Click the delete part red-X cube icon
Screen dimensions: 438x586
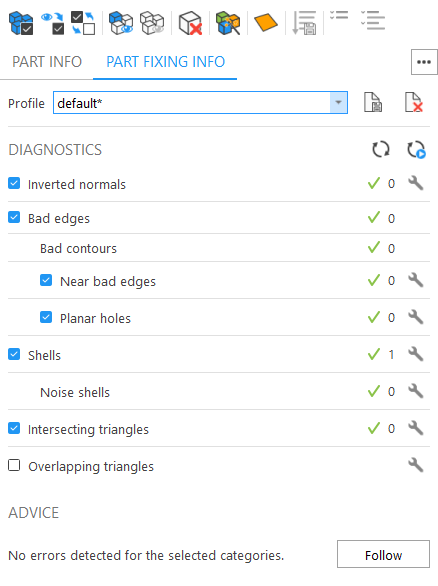190,23
